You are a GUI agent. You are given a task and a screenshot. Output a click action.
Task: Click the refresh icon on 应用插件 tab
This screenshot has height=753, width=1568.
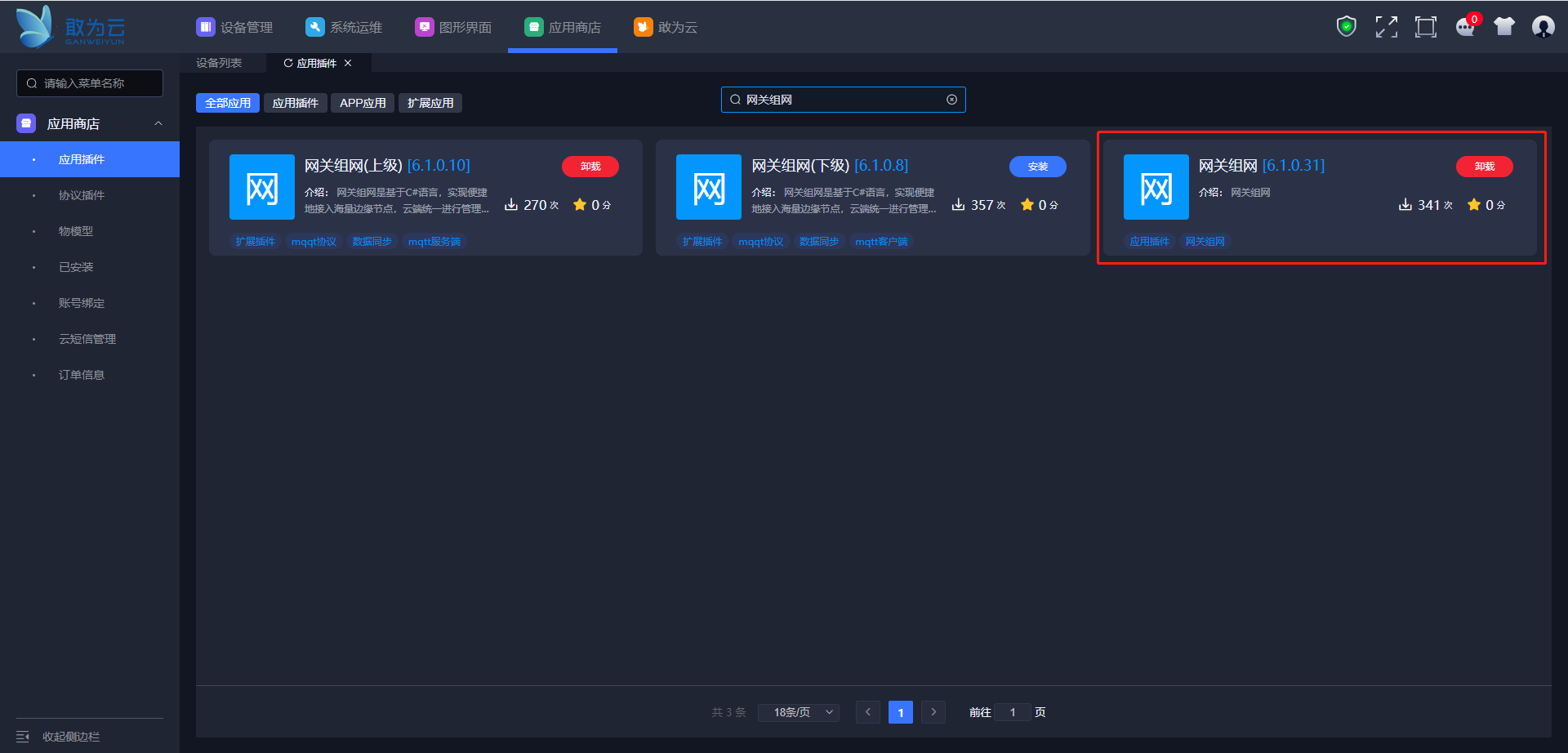pos(287,63)
